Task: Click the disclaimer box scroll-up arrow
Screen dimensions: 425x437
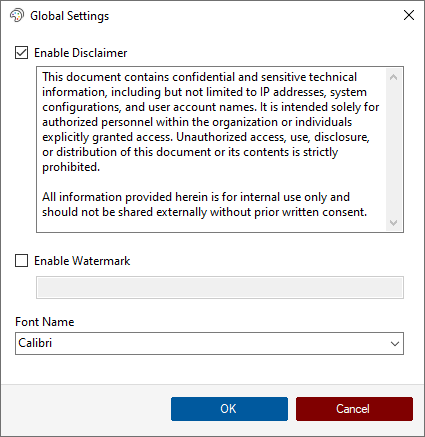Action: click(393, 77)
